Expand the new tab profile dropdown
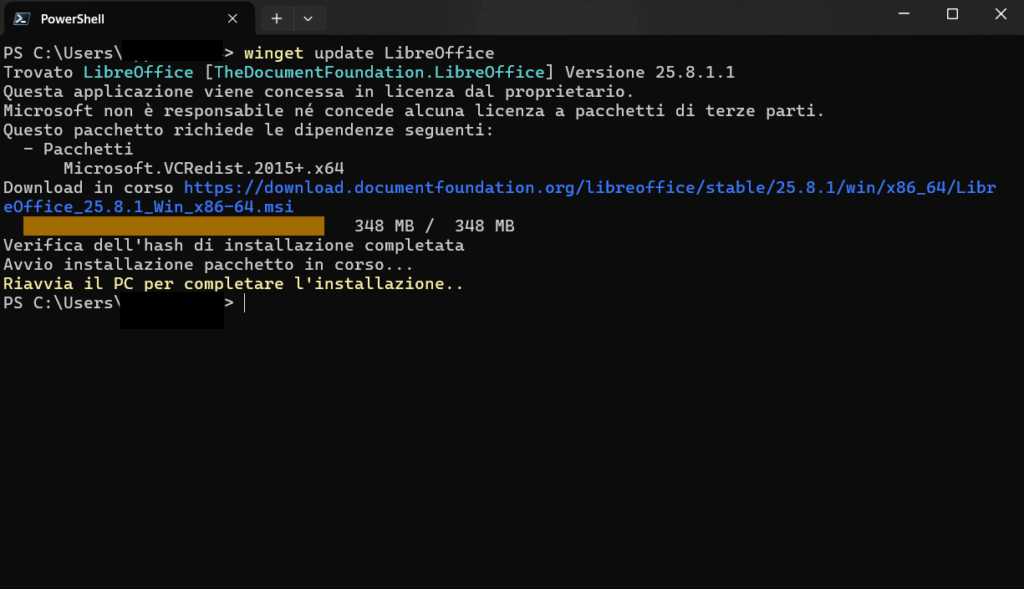Viewport: 1024px width, 589px height. [x=308, y=19]
